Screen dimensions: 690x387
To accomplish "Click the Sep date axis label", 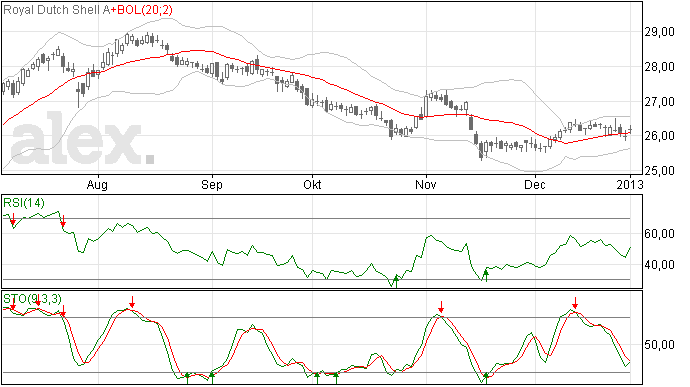I will coord(212,185).
